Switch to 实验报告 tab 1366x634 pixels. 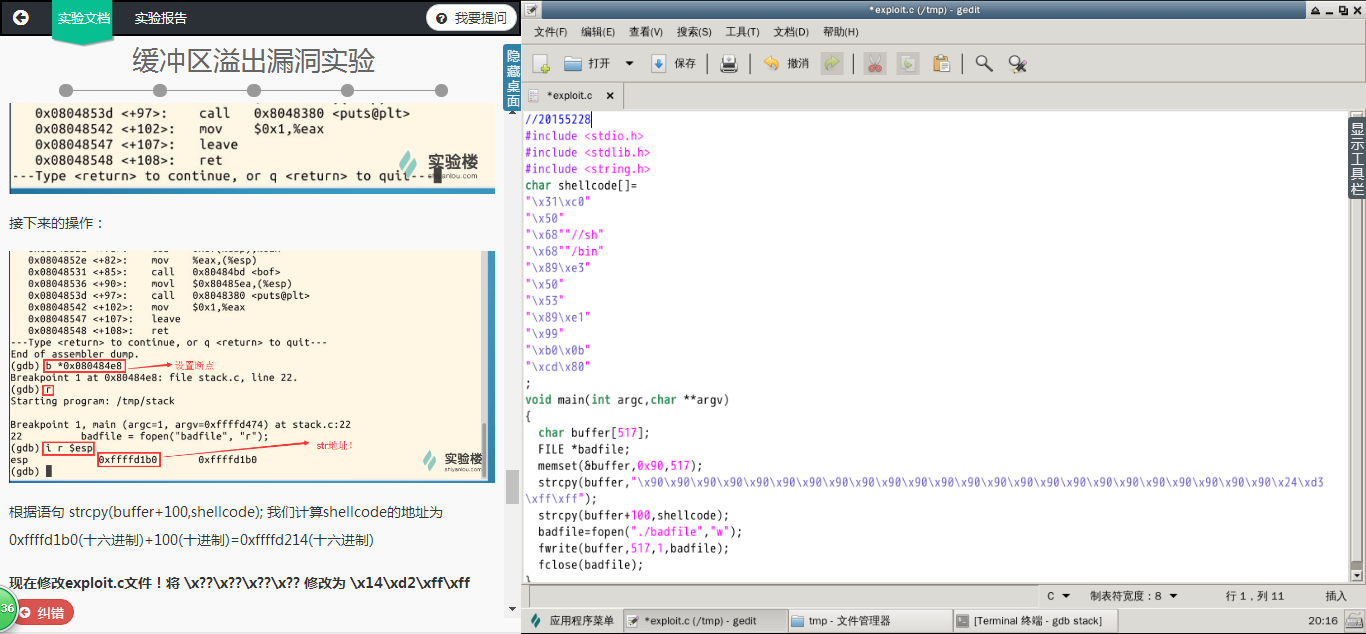(160, 18)
